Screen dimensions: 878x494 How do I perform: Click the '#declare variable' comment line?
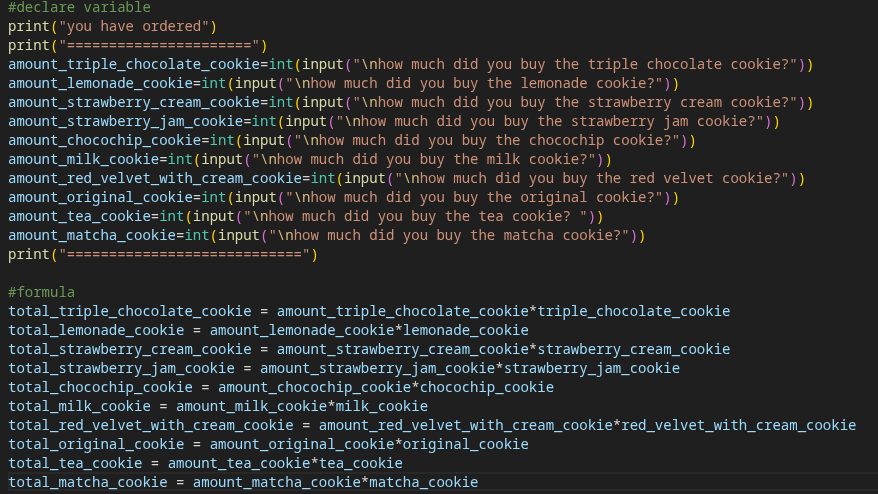(x=79, y=7)
